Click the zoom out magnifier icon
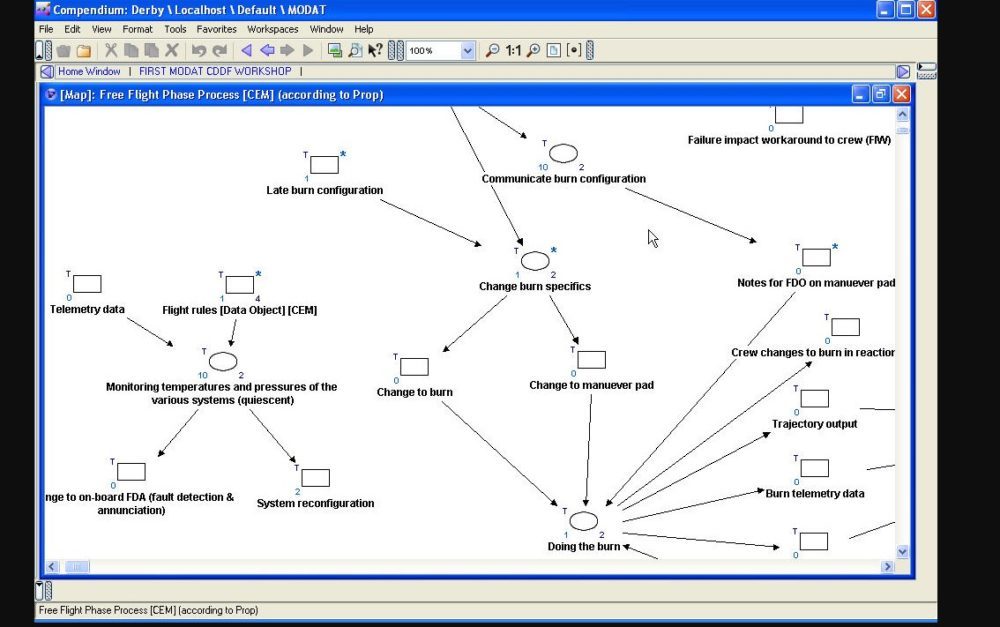The width and height of the screenshot is (1000, 627). [492, 51]
